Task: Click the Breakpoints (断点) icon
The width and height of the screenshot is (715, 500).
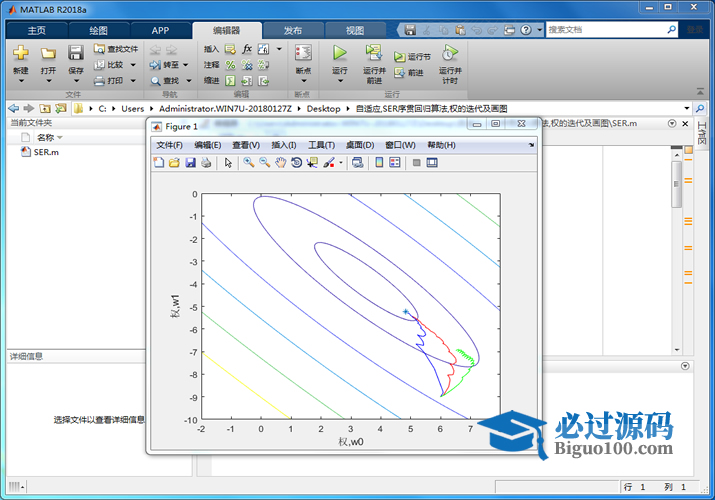Action: [303, 53]
